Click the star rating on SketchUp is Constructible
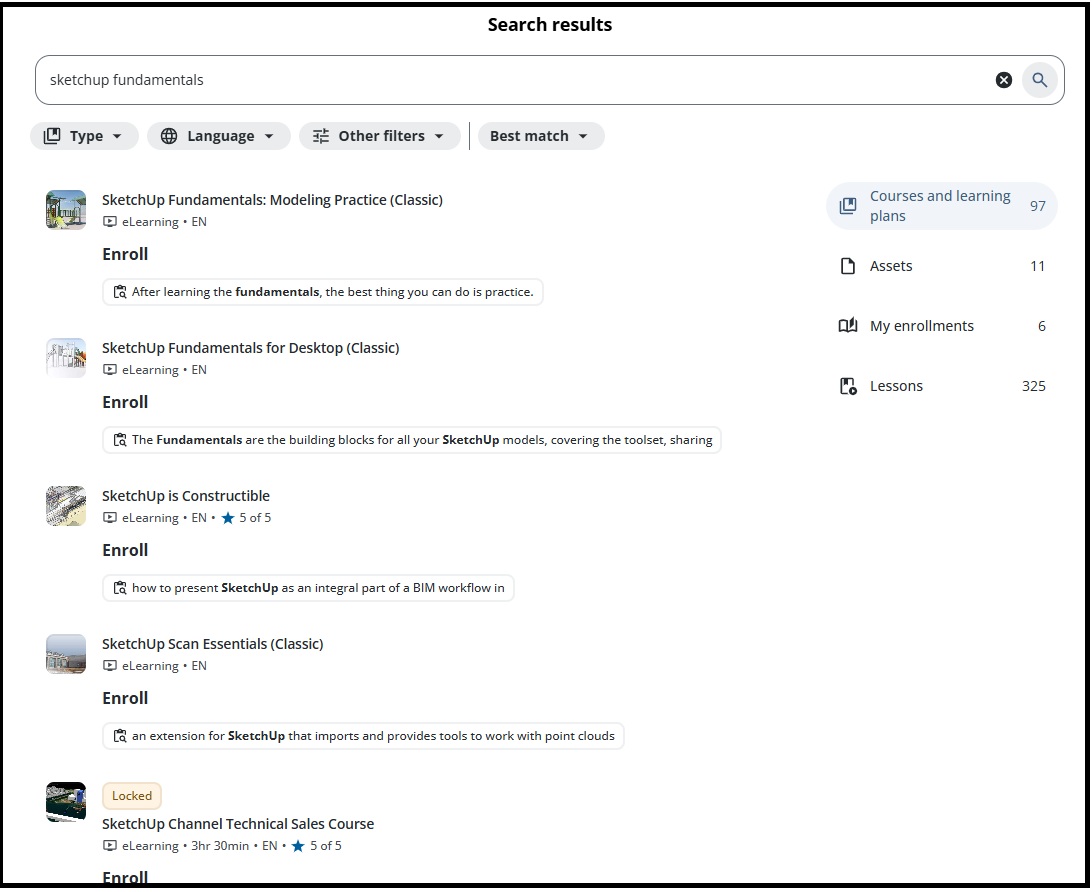This screenshot has height=892, width=1092. click(x=228, y=518)
